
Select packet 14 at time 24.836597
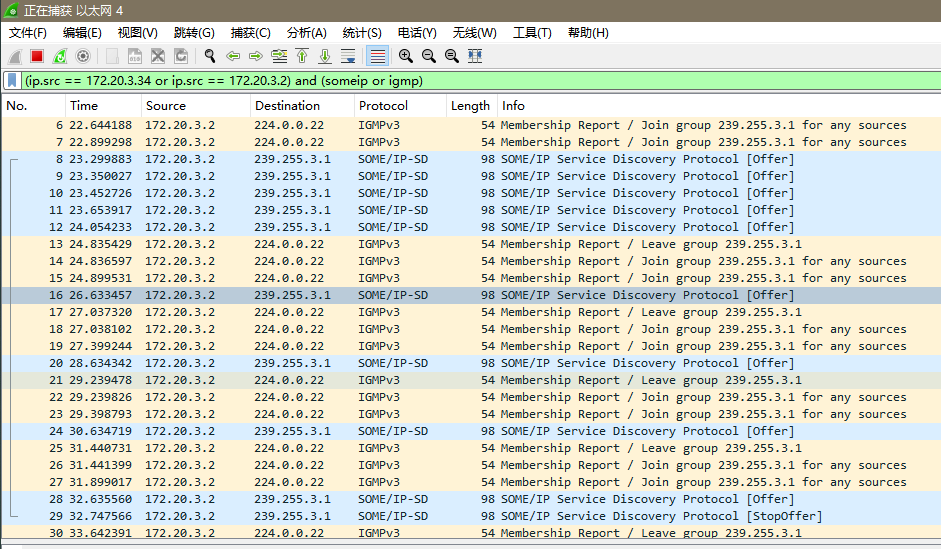(x=471, y=261)
